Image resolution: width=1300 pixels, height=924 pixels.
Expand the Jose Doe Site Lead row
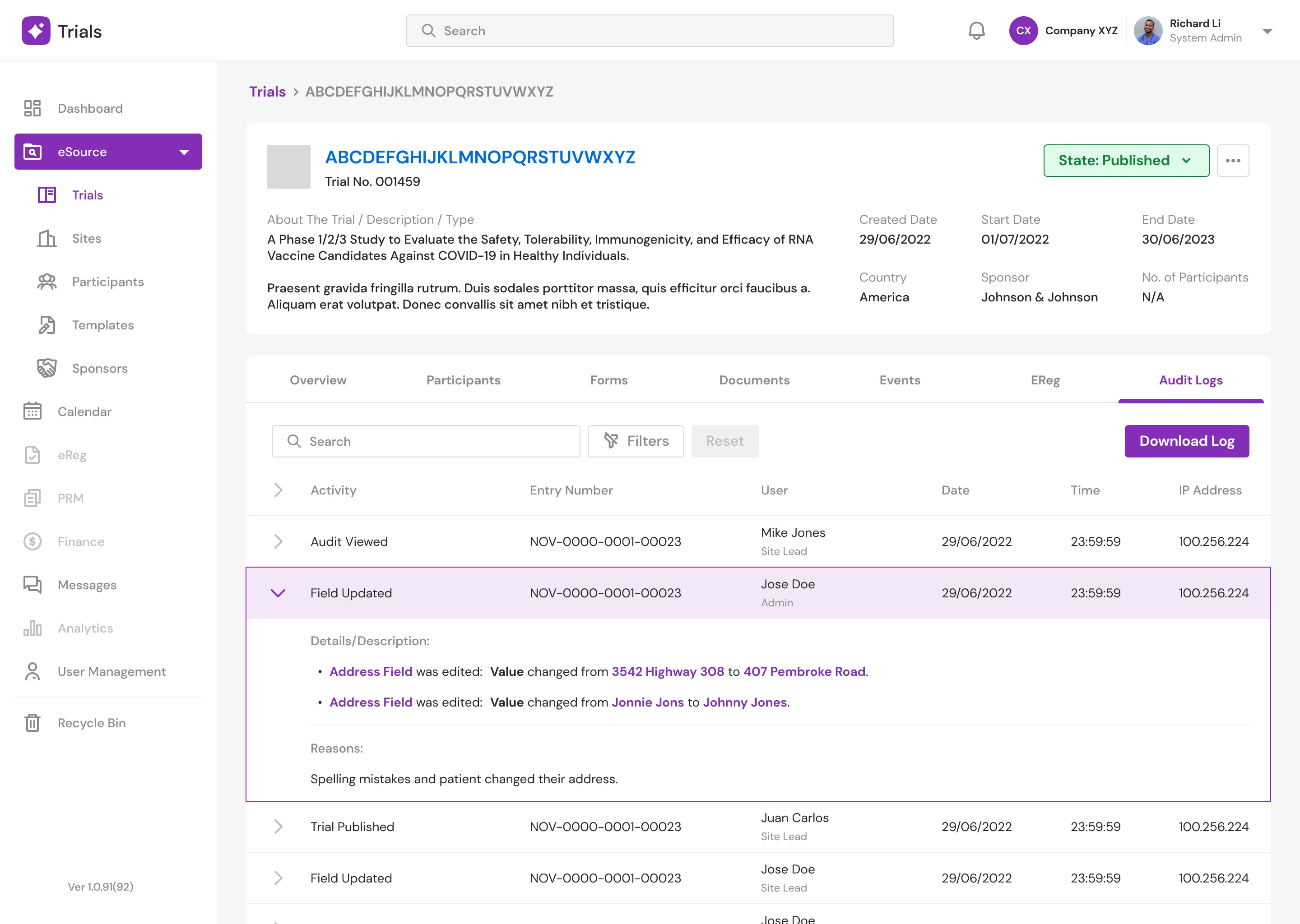(x=278, y=878)
